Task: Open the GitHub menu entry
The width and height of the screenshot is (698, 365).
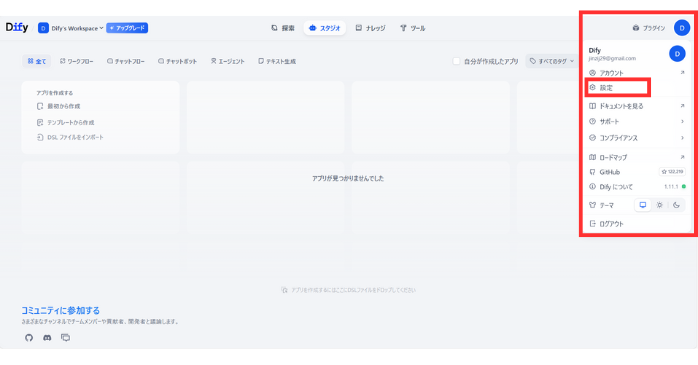Action: click(x=637, y=172)
